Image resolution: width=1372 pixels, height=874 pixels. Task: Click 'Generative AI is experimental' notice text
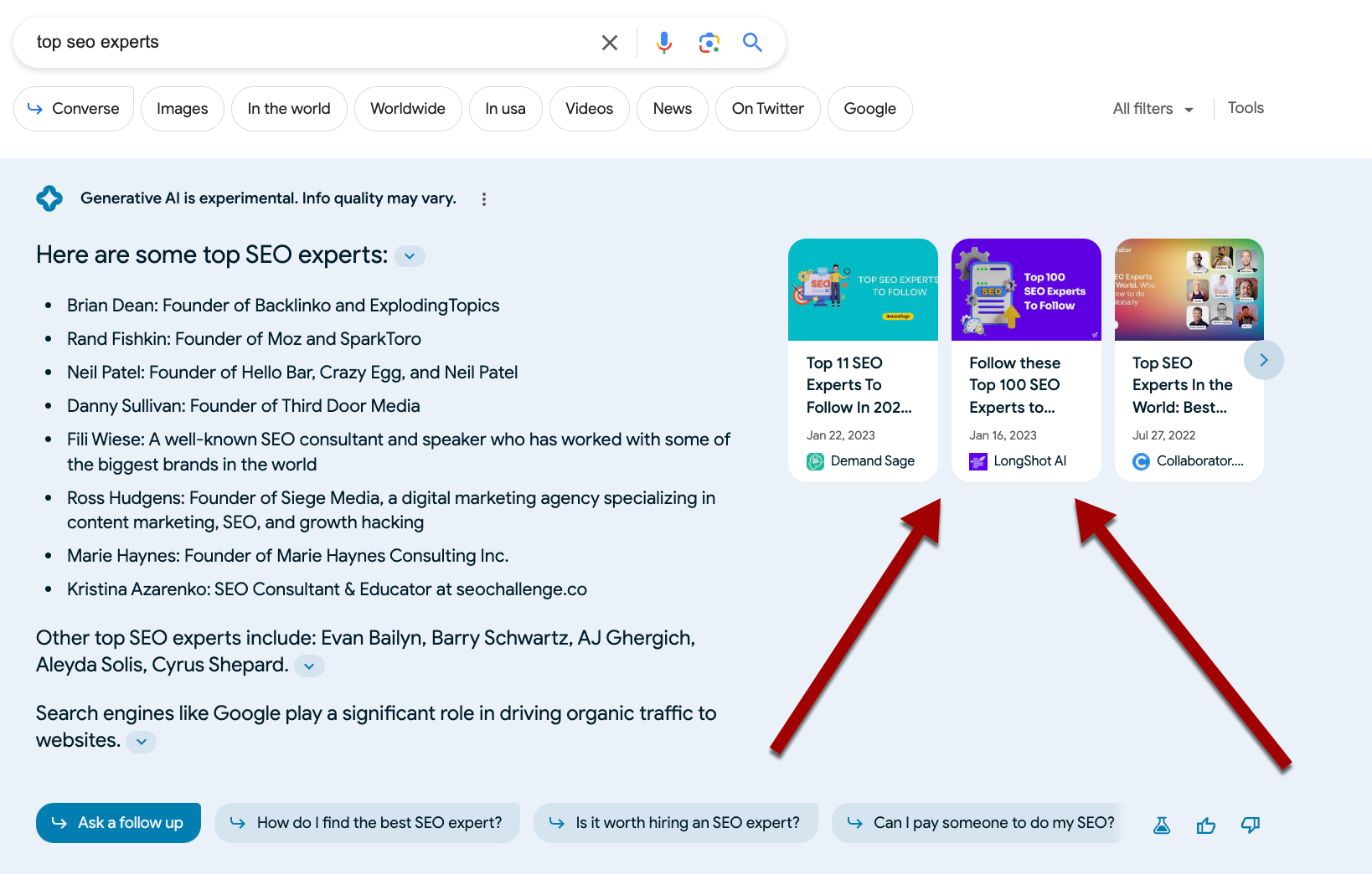click(268, 198)
